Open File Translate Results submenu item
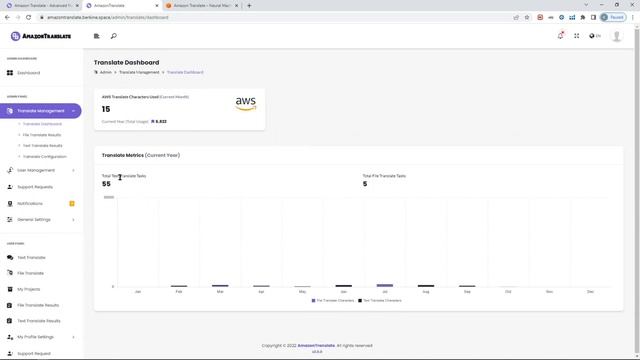This screenshot has height=360, width=640. [42, 135]
